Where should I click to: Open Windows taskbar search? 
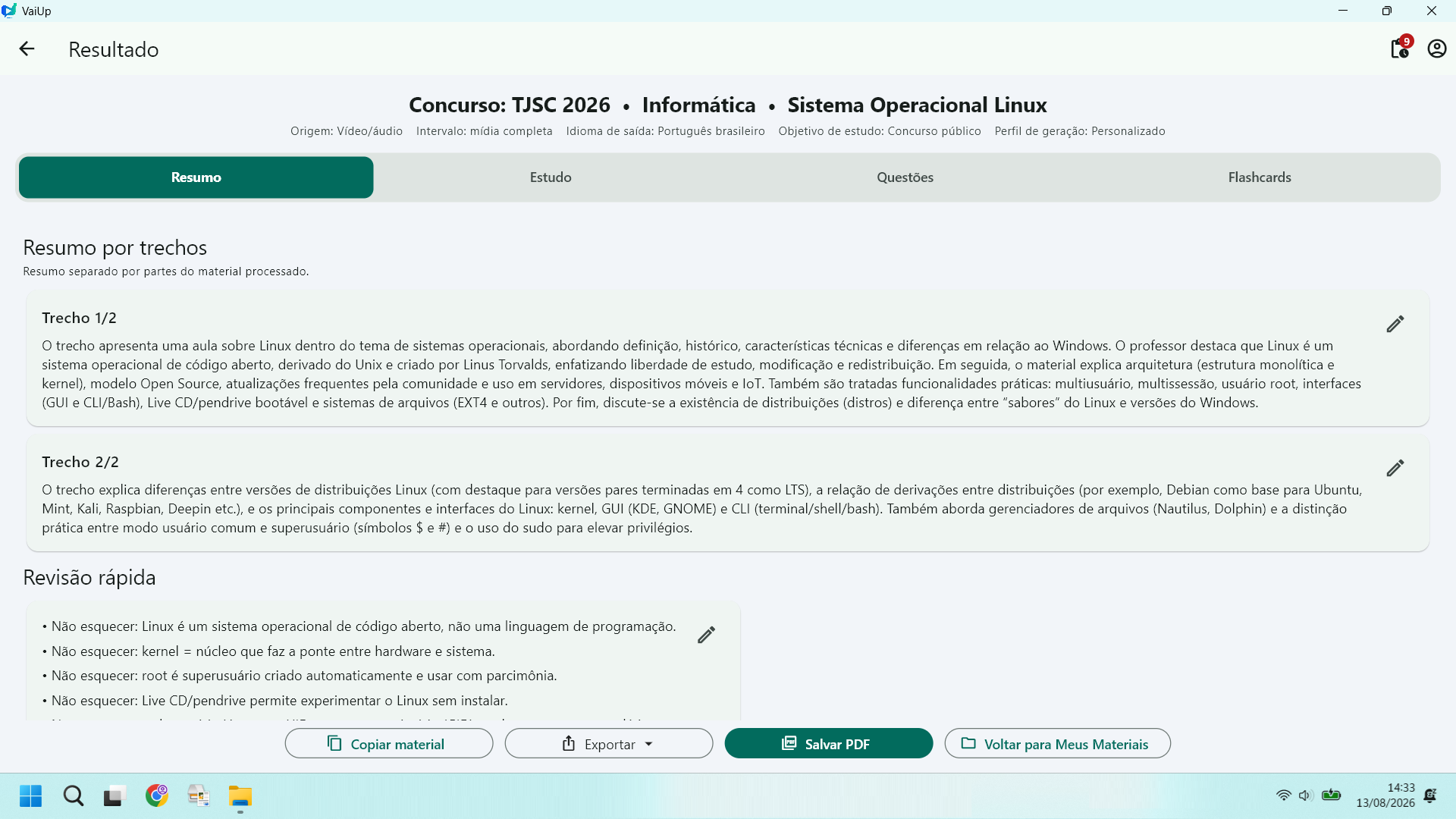click(x=74, y=795)
